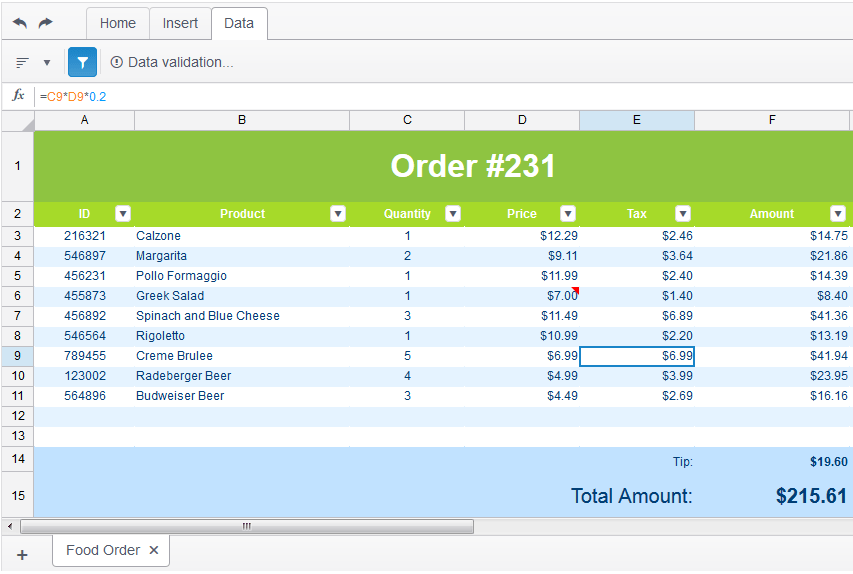Open Data validation dialog
Image resolution: width=853 pixels, height=574 pixels.
tap(172, 63)
